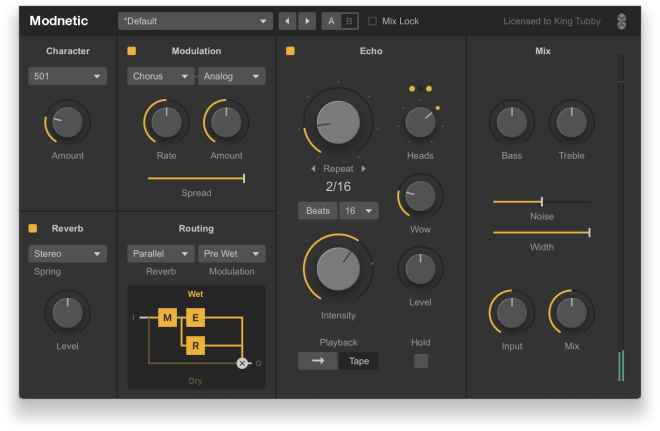Click the Wet label in routing diagram
Image resolution: width=660 pixels, height=431 pixels.
[195, 294]
